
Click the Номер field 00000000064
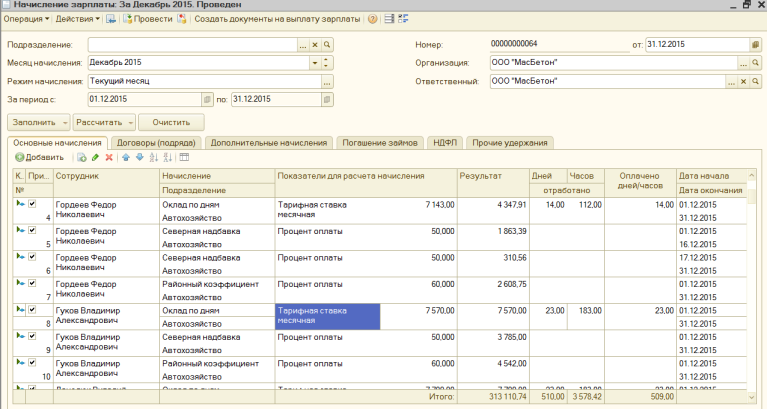tap(560, 45)
